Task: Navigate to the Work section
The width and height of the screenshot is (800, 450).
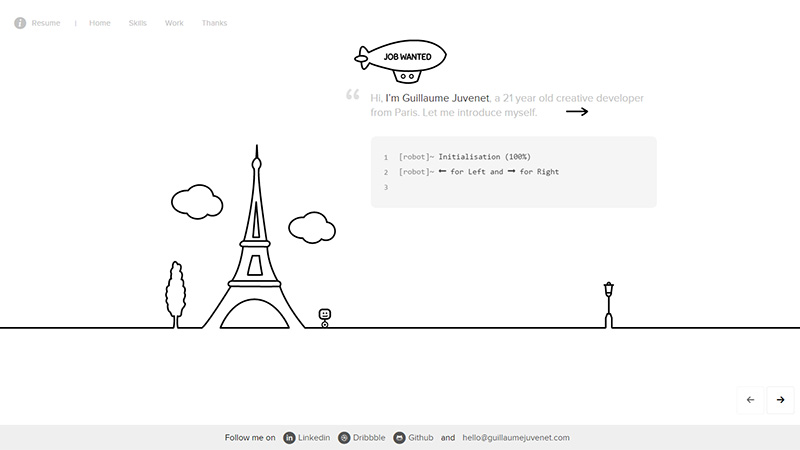Action: click(x=174, y=23)
